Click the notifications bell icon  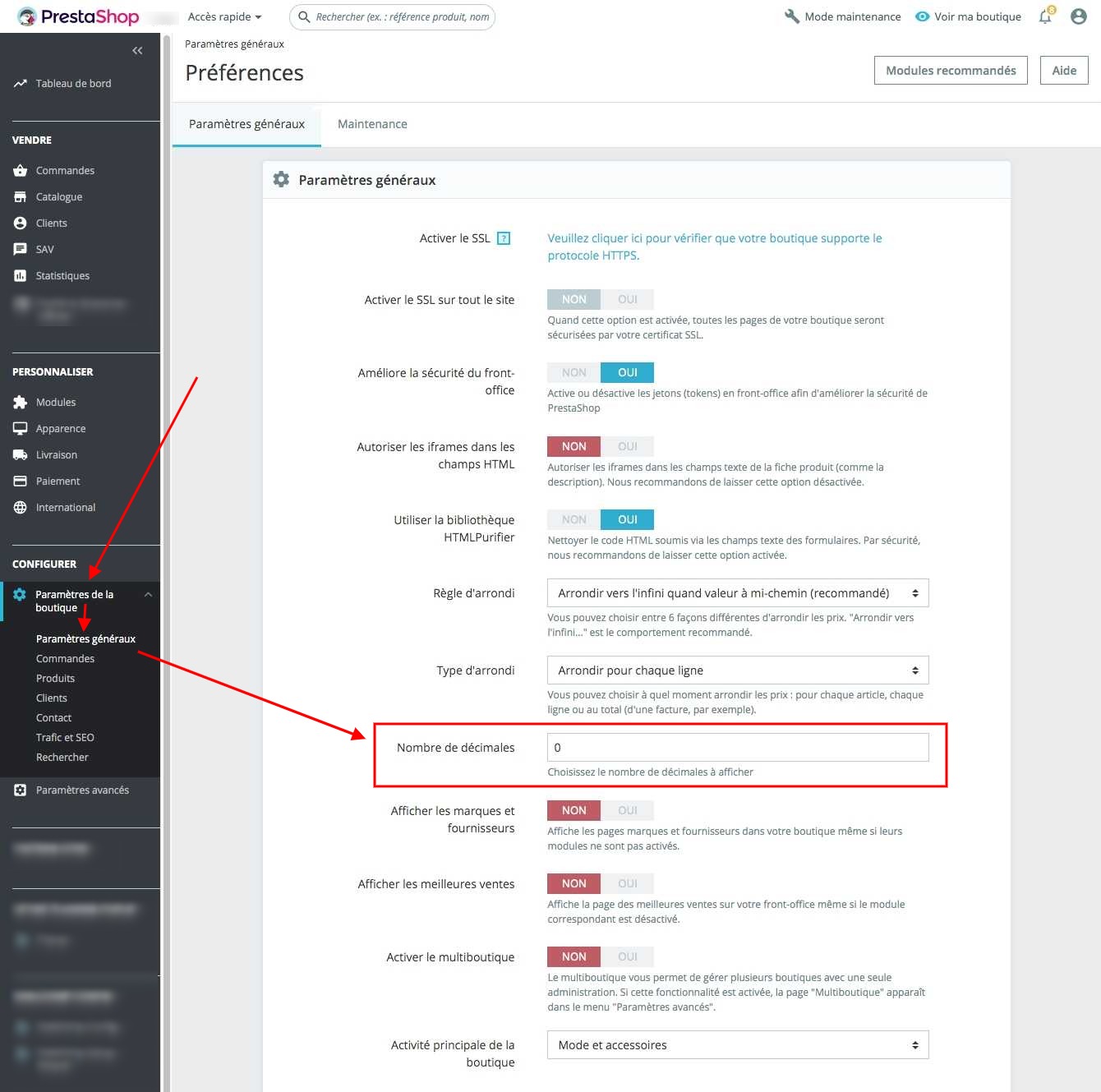[x=1045, y=16]
